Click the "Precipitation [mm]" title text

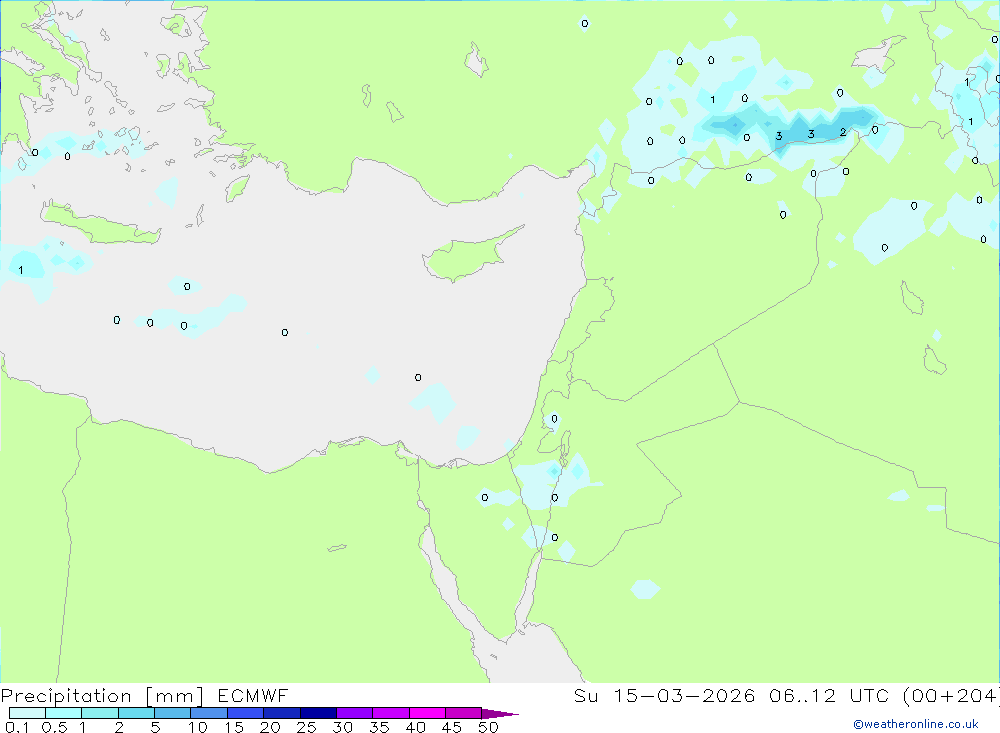click(102, 696)
